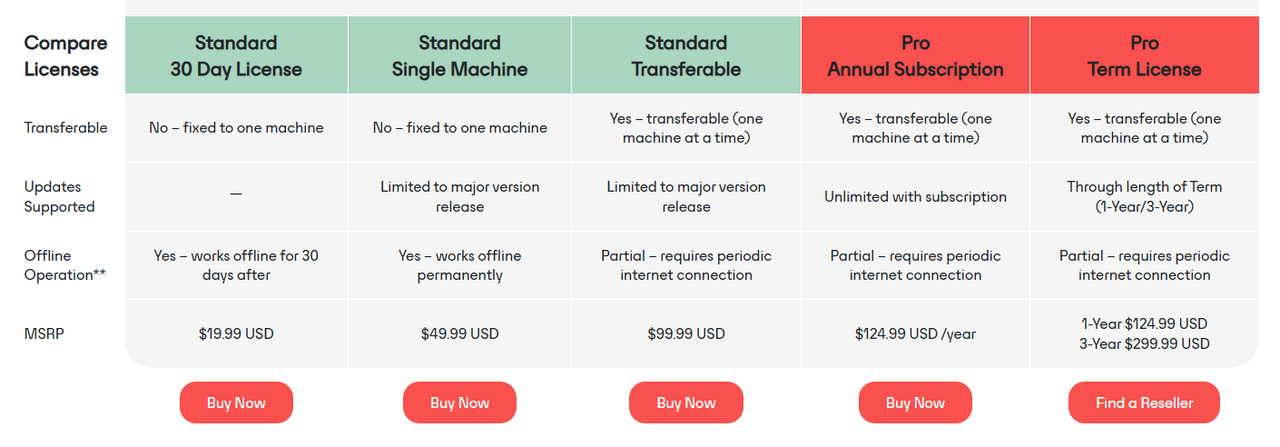Click the Pro Annual Subscription header
The height and width of the screenshot is (447, 1280).
pos(915,56)
